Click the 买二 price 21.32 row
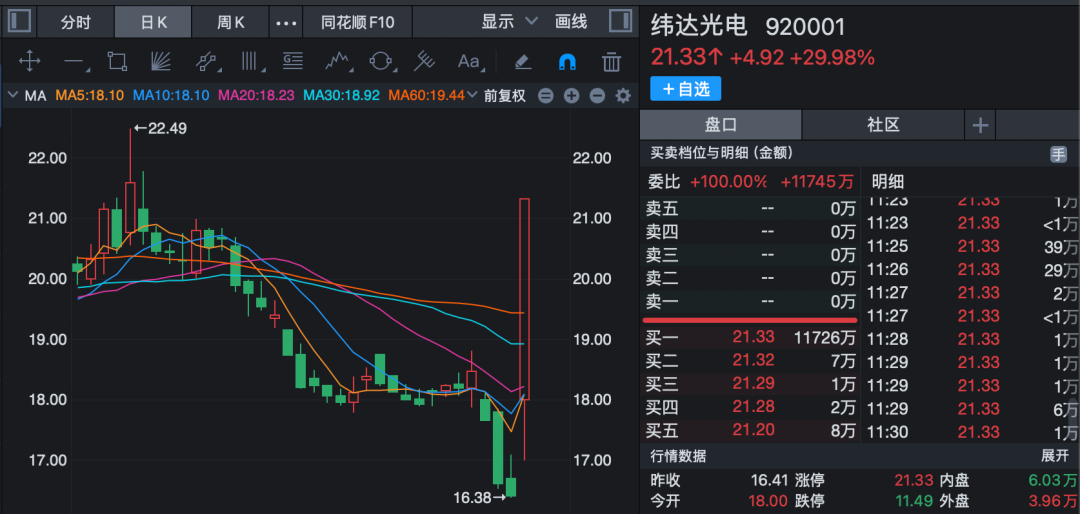The width and height of the screenshot is (1080, 514). pyautogui.click(x=751, y=360)
